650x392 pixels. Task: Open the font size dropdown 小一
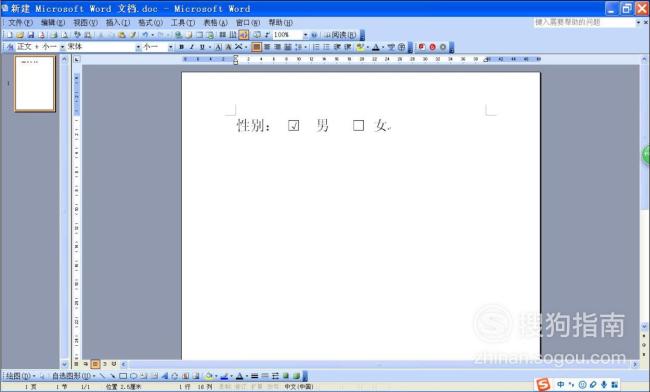[x=170, y=47]
